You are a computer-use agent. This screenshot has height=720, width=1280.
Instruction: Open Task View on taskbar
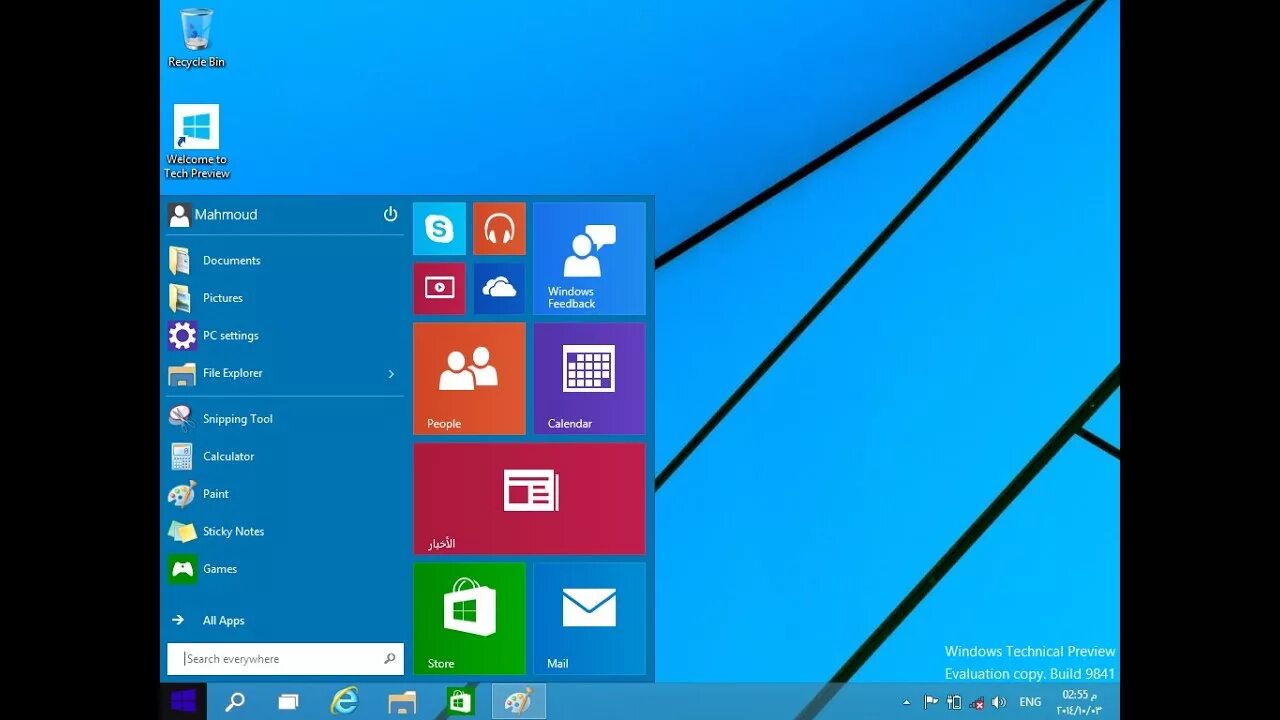pos(289,702)
